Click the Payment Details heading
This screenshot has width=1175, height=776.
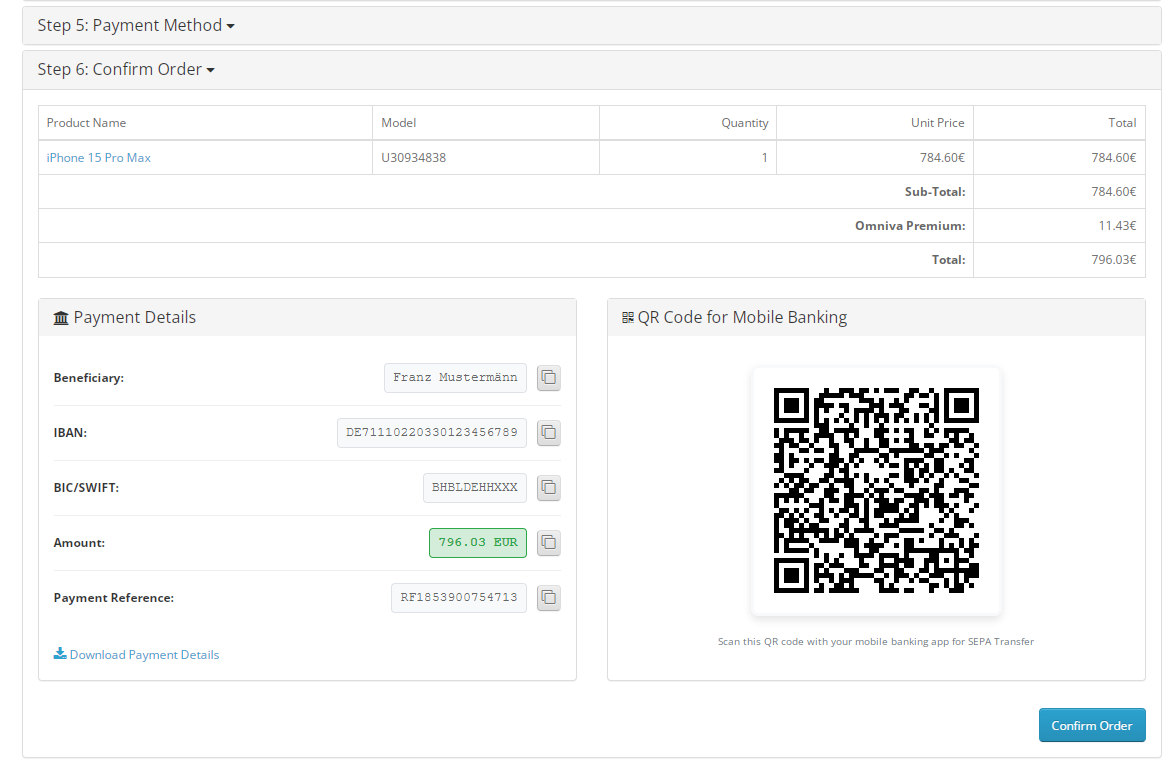[x=135, y=318]
